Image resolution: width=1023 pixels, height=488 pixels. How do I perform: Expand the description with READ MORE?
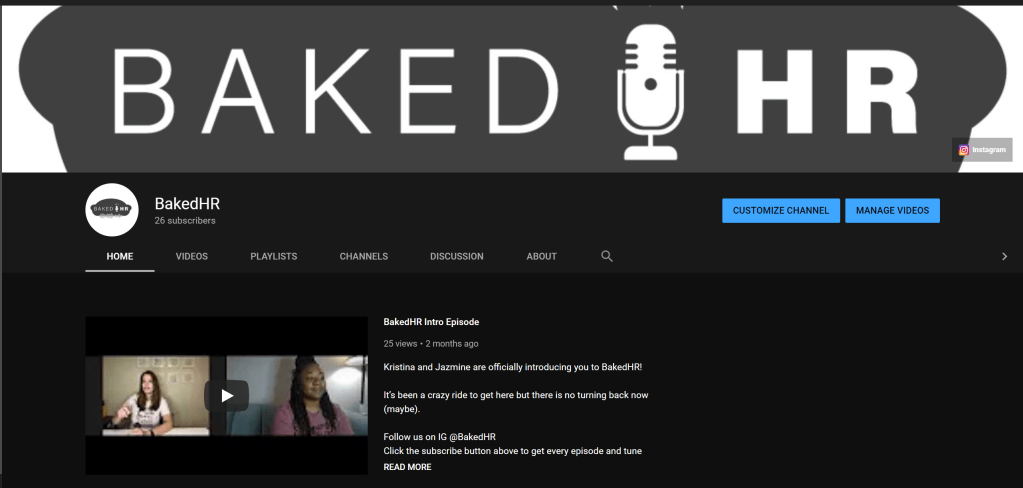(407, 467)
